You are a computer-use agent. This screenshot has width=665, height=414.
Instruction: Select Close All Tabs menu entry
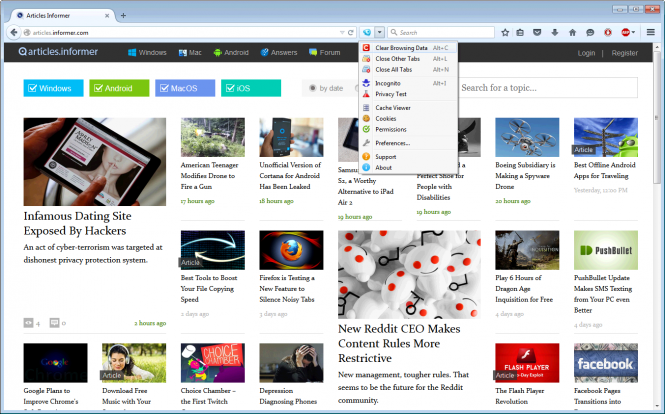click(x=408, y=70)
